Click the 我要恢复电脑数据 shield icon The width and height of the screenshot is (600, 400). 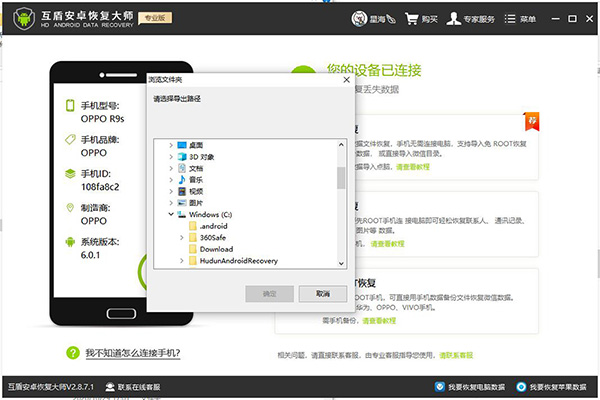click(x=440, y=387)
